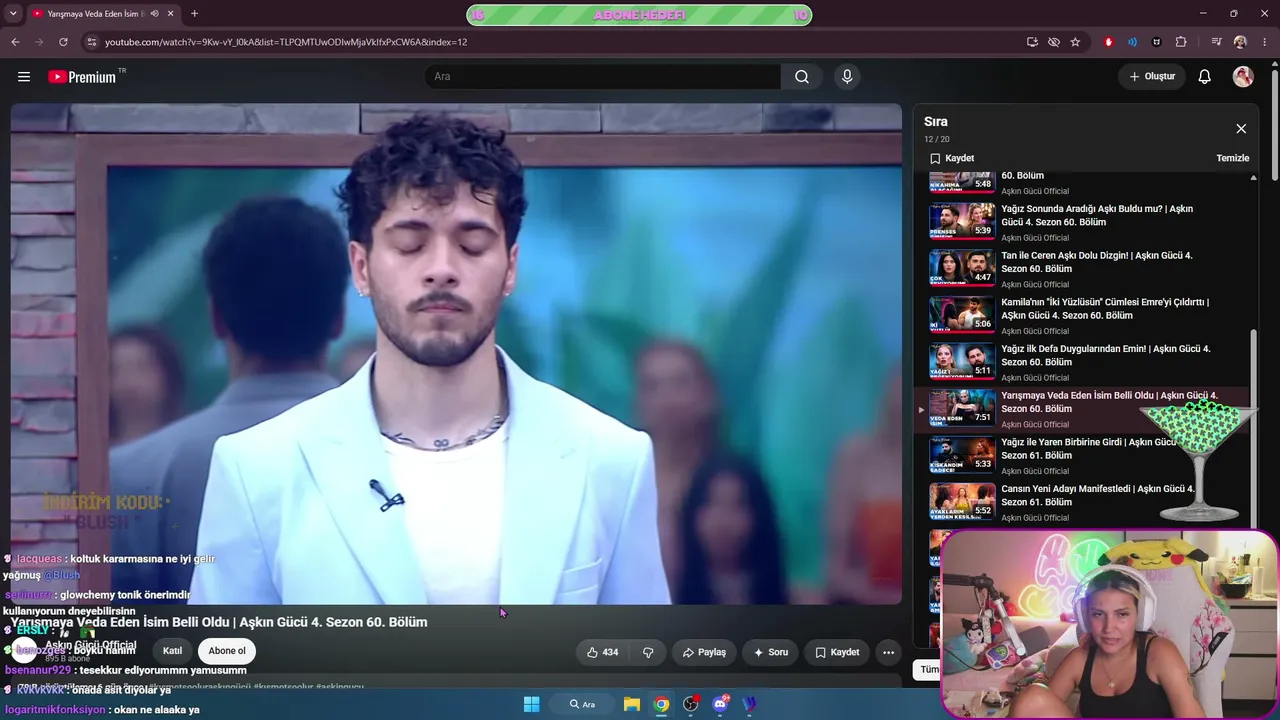The image size is (1280, 720).
Task: Select thumbnail with 7:51 duration in queue
Action: [x=962, y=408]
